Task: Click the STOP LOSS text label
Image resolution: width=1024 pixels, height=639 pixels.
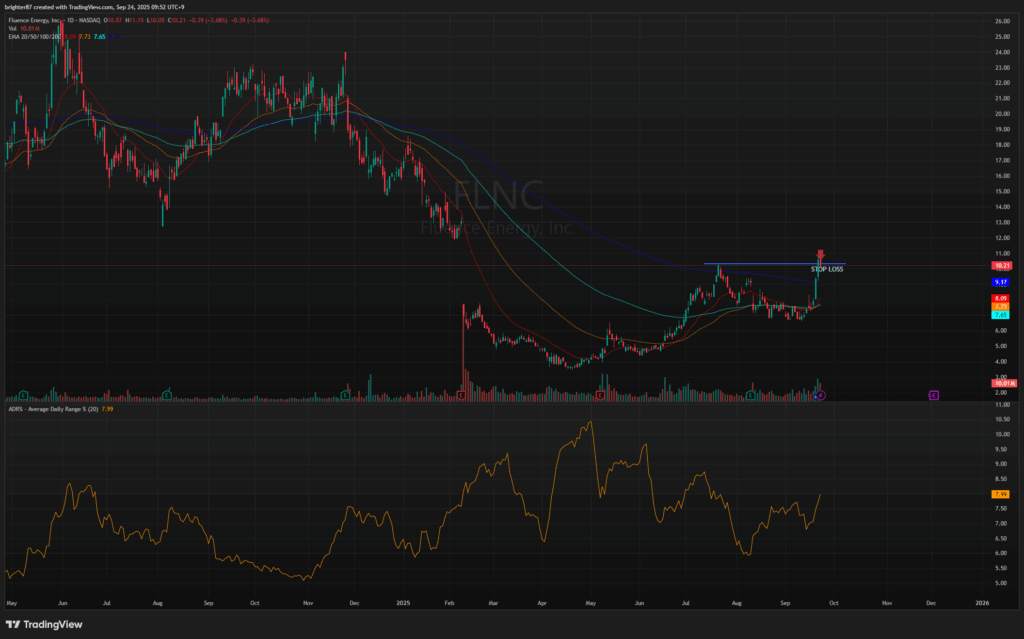Action: coord(827,269)
